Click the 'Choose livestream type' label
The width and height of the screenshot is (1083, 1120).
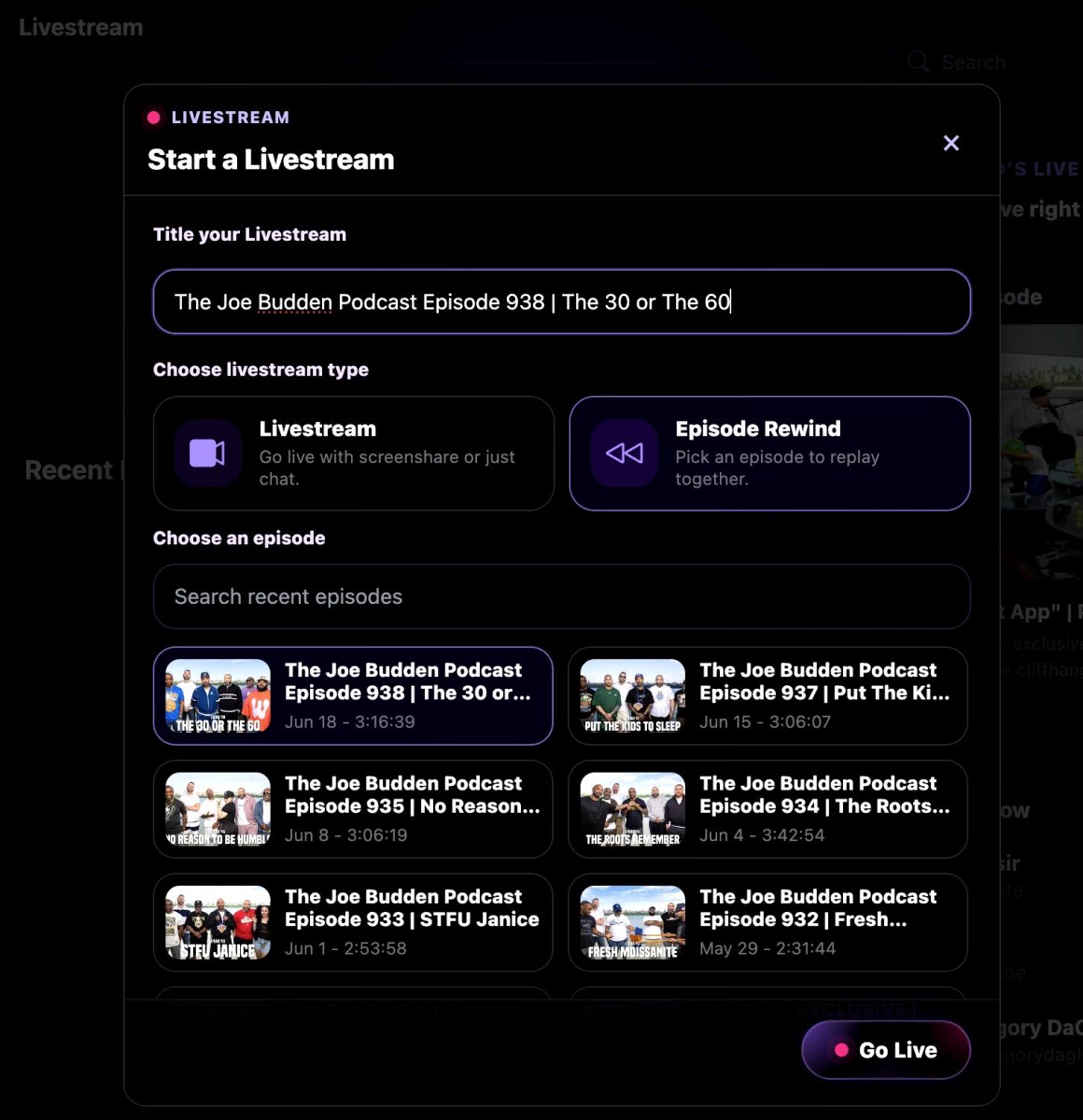[x=260, y=370]
